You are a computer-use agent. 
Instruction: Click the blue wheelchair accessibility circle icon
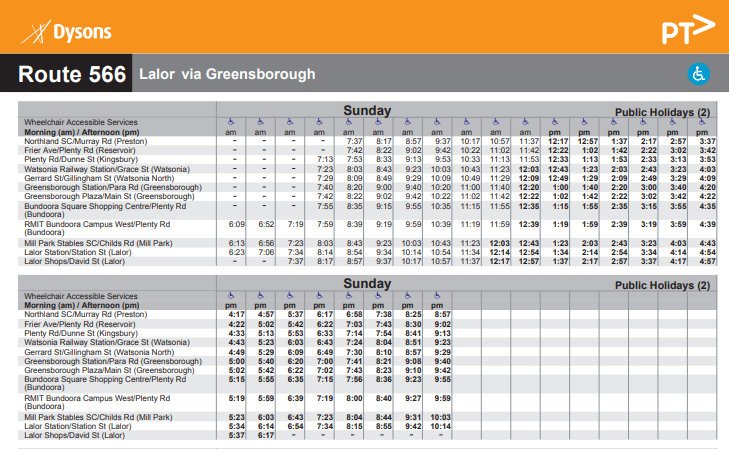pyautogui.click(x=698, y=74)
